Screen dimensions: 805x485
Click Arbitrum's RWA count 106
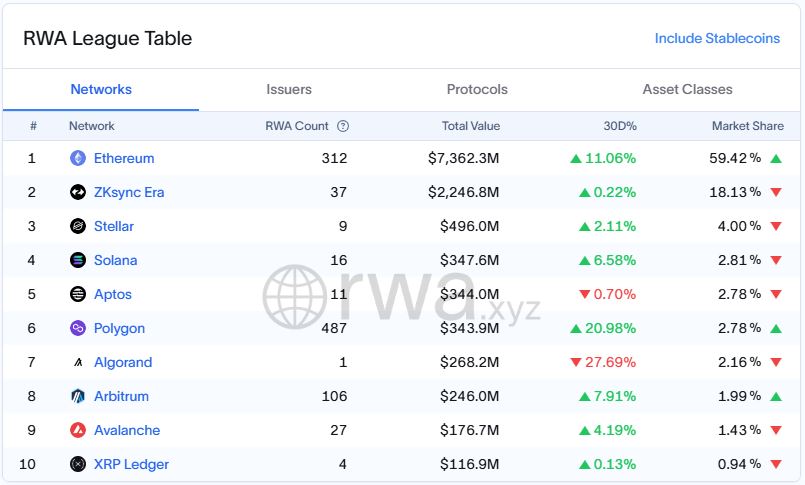coord(334,396)
